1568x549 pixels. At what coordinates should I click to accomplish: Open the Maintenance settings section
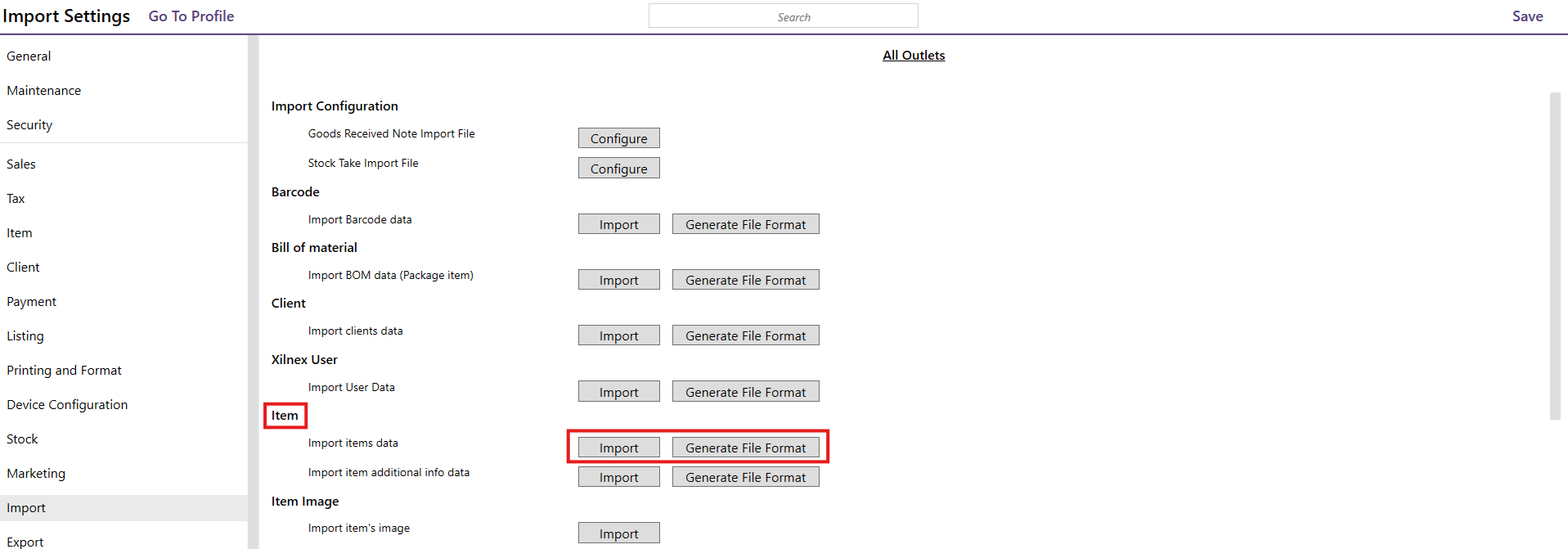coord(44,91)
